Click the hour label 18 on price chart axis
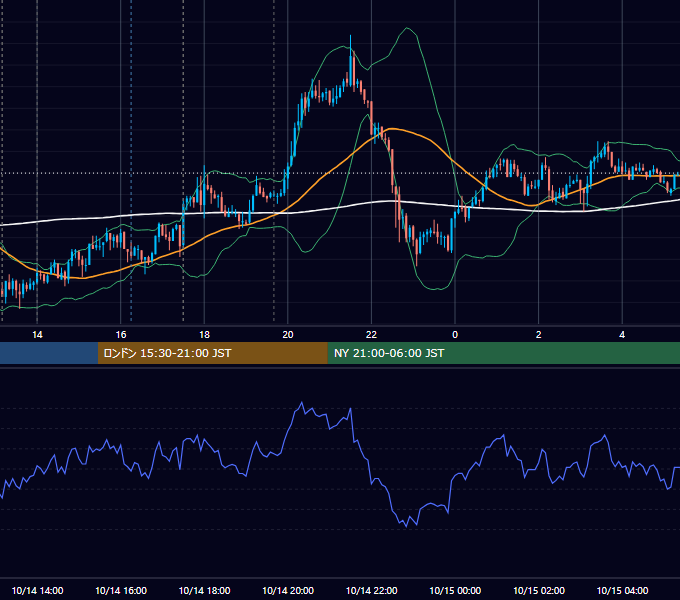The width and height of the screenshot is (680, 600). [x=204, y=335]
